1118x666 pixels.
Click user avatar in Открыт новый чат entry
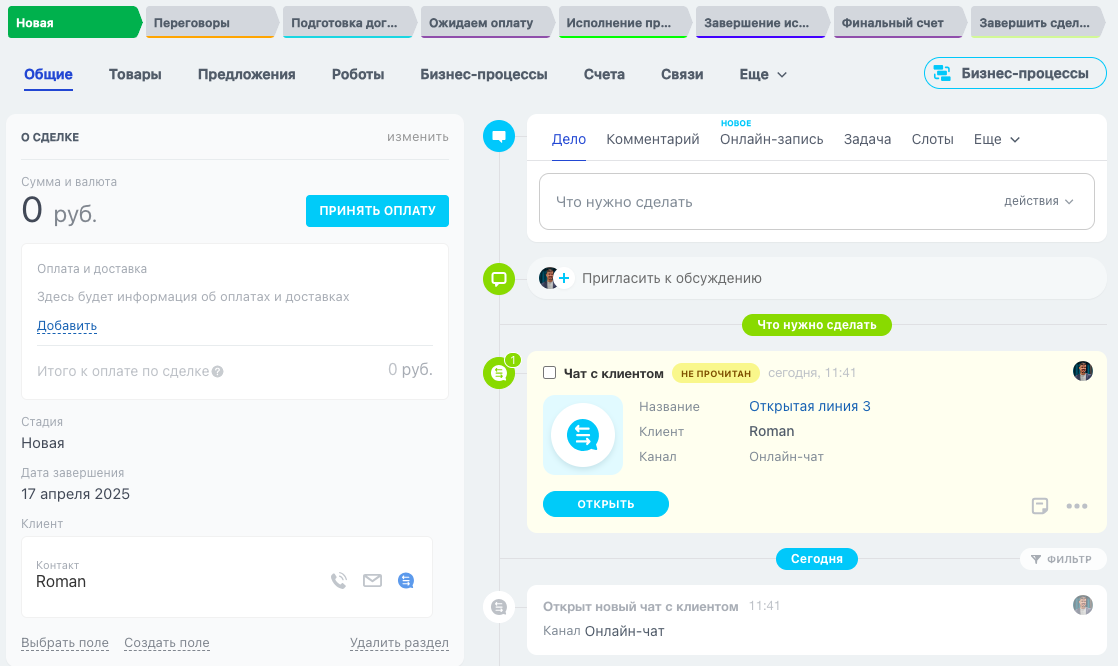[1082, 605]
